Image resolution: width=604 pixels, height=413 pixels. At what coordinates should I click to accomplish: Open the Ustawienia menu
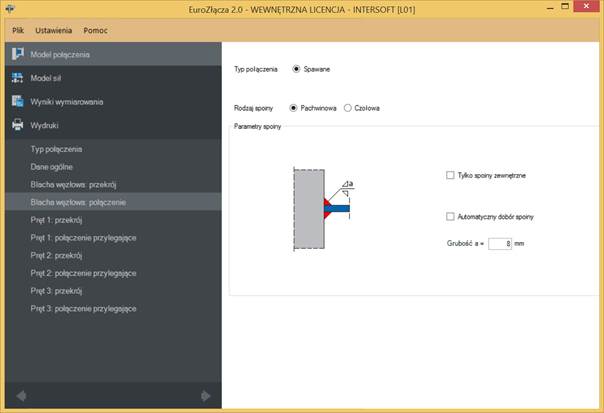[54, 30]
